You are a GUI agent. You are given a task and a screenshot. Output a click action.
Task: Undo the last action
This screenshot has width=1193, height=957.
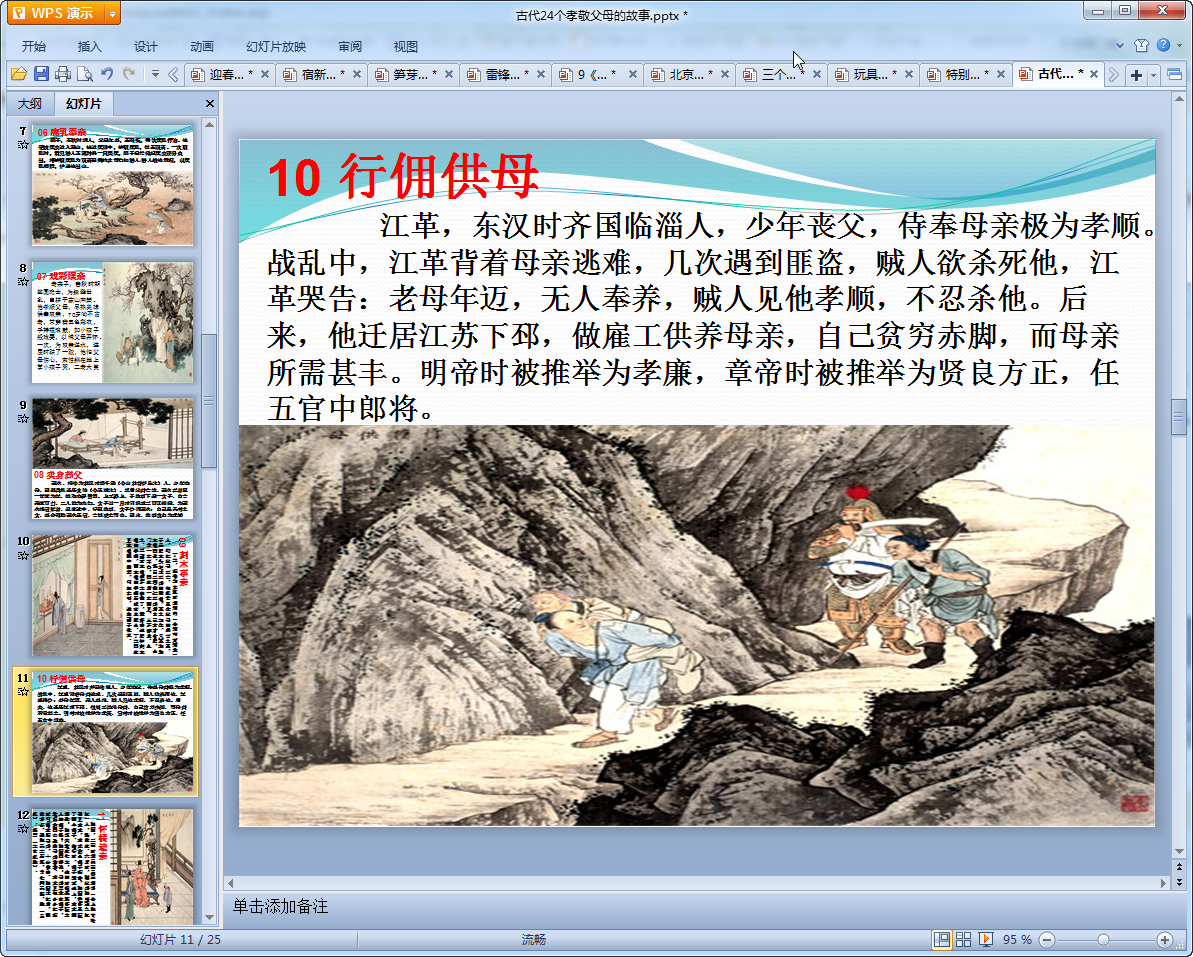coord(107,74)
